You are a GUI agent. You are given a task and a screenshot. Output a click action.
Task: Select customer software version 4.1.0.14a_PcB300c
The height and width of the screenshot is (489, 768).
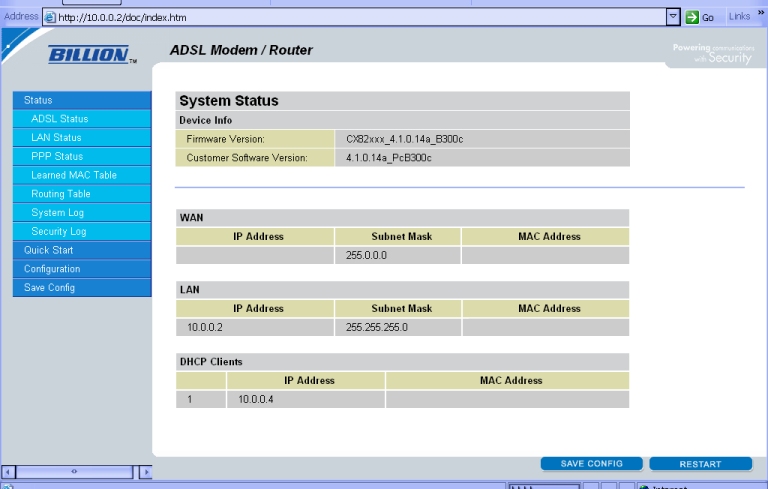pyautogui.click(x=388, y=158)
